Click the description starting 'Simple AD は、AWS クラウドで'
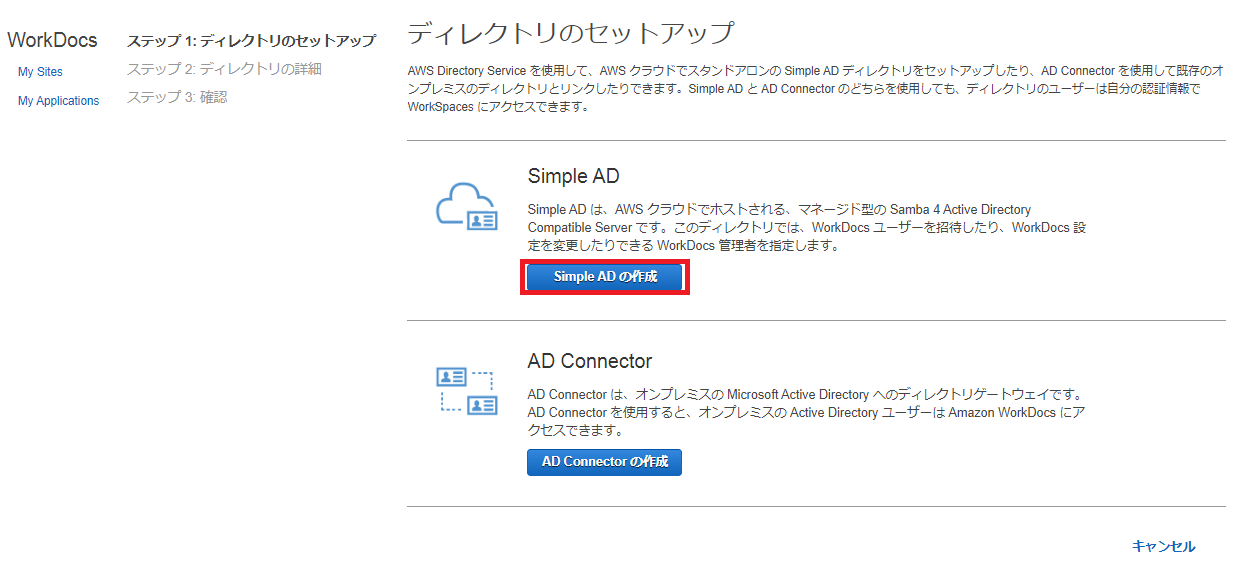This screenshot has height=569, width=1255. 807,228
